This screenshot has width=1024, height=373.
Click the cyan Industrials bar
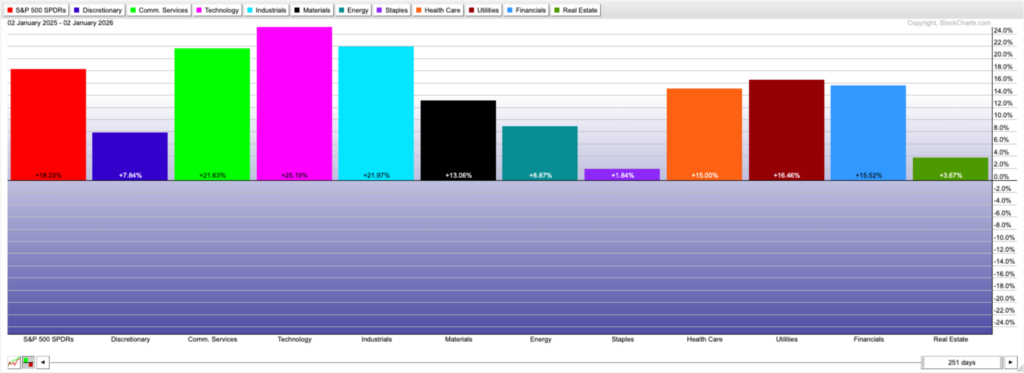[x=376, y=113]
